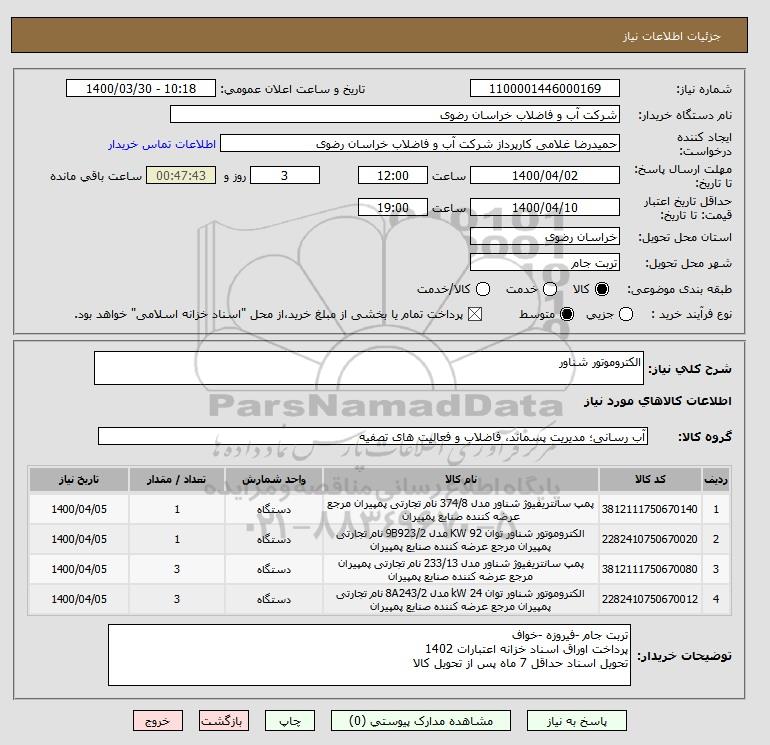Click the response deadline time 12:00
Image resolution: width=770 pixels, height=745 pixels.
[393, 175]
